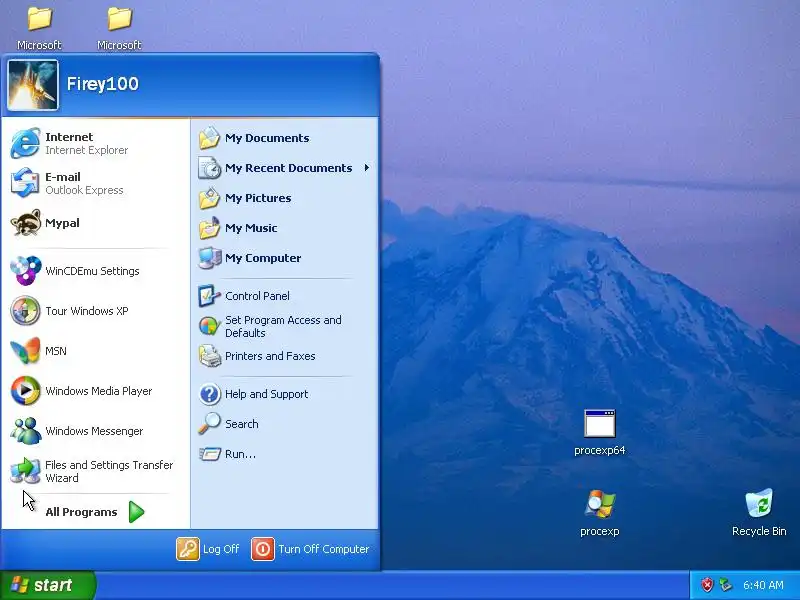The image size is (800, 600).
Task: Open WinCDEmu Settings disc icon
Action: tap(25, 271)
